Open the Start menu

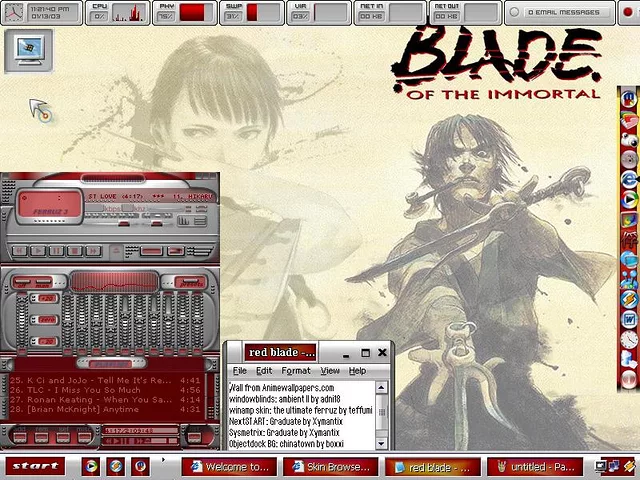click(x=35, y=466)
